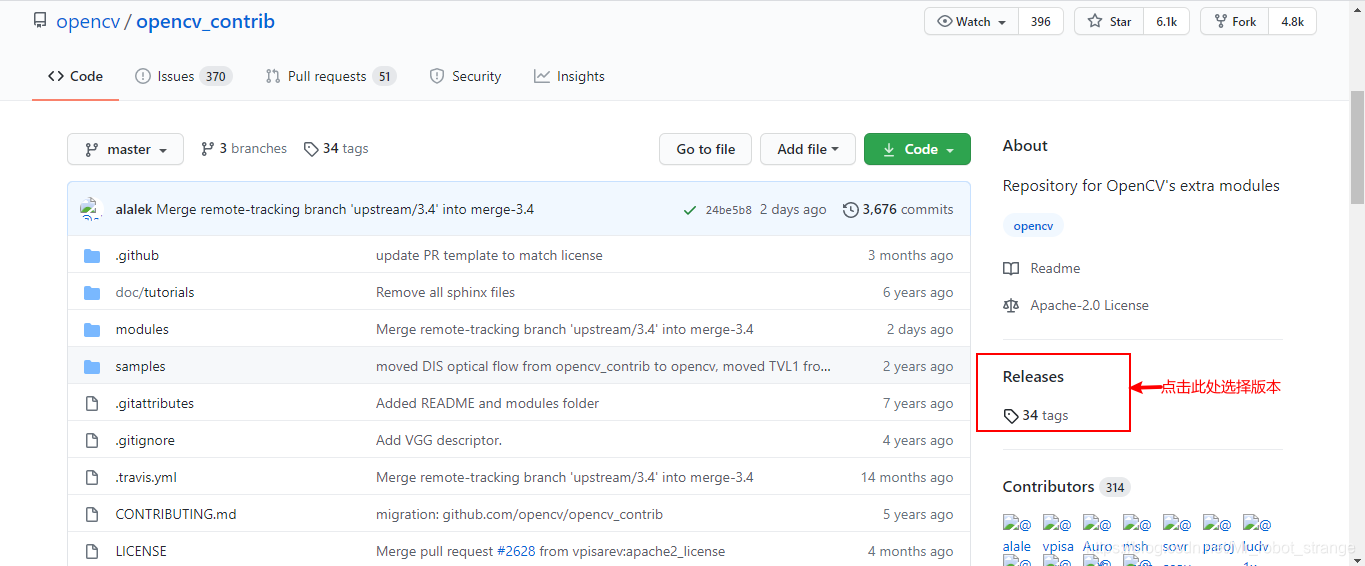Expand the Add file dropdown
The image size is (1365, 566).
click(807, 149)
